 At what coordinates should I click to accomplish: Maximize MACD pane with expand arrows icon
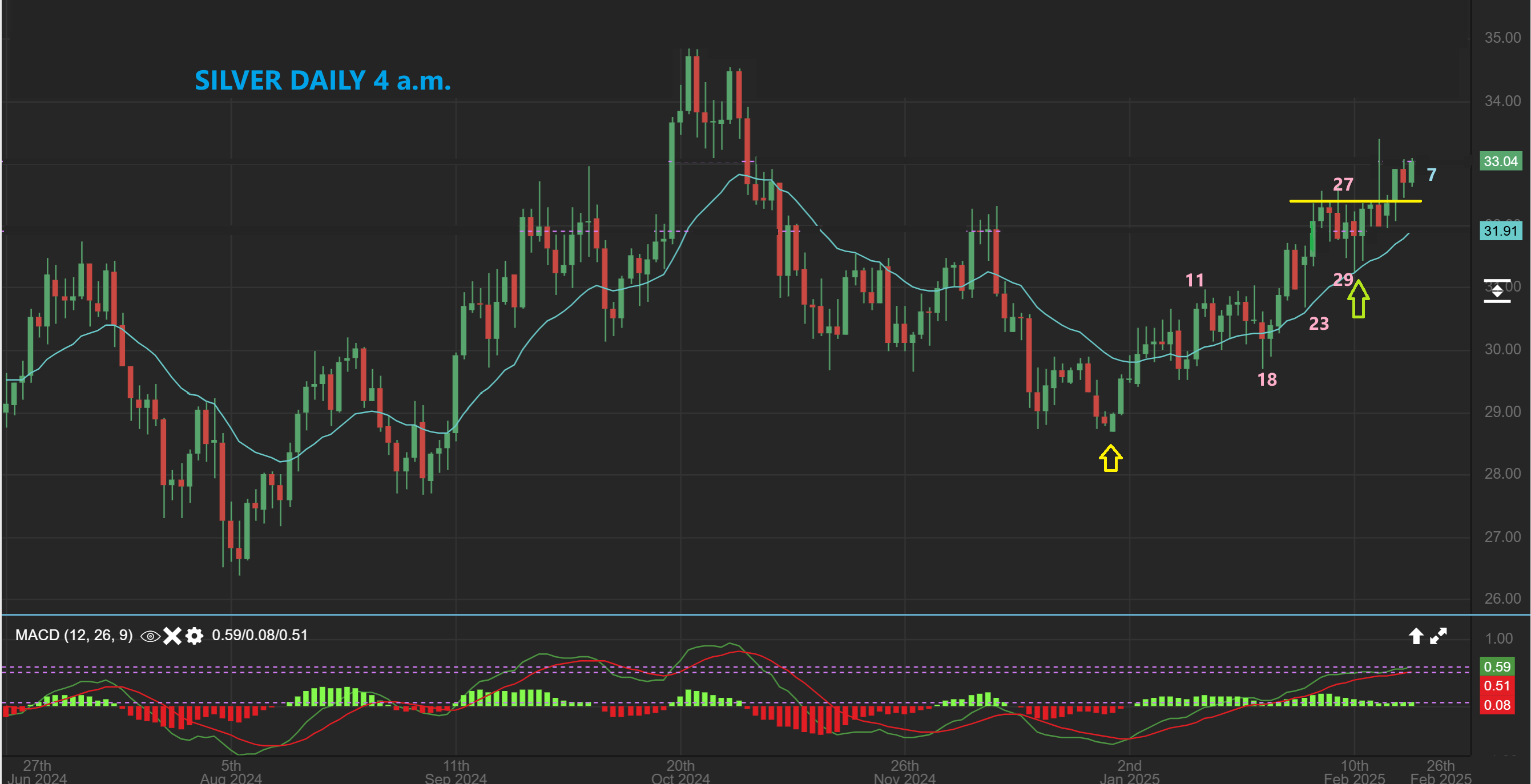(1439, 636)
